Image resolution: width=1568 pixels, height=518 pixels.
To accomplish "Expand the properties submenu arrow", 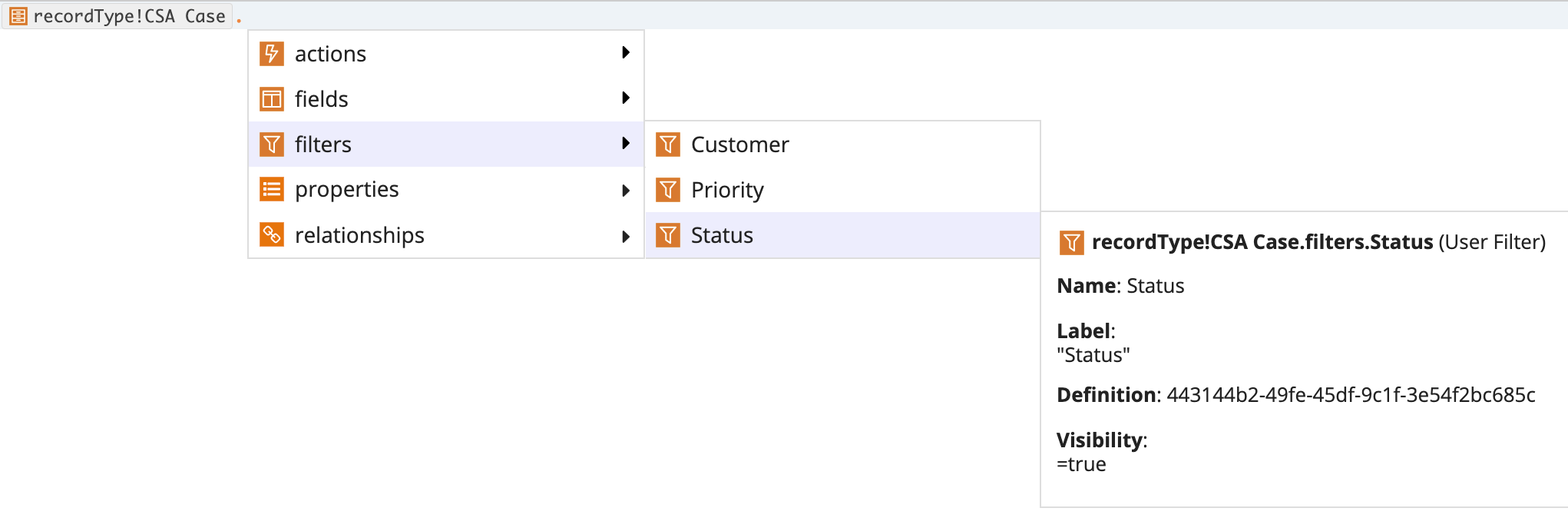I will [626, 191].
